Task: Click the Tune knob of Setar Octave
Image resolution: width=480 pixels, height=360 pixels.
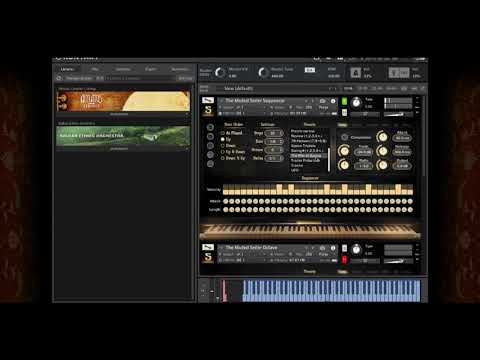Action: point(356,249)
